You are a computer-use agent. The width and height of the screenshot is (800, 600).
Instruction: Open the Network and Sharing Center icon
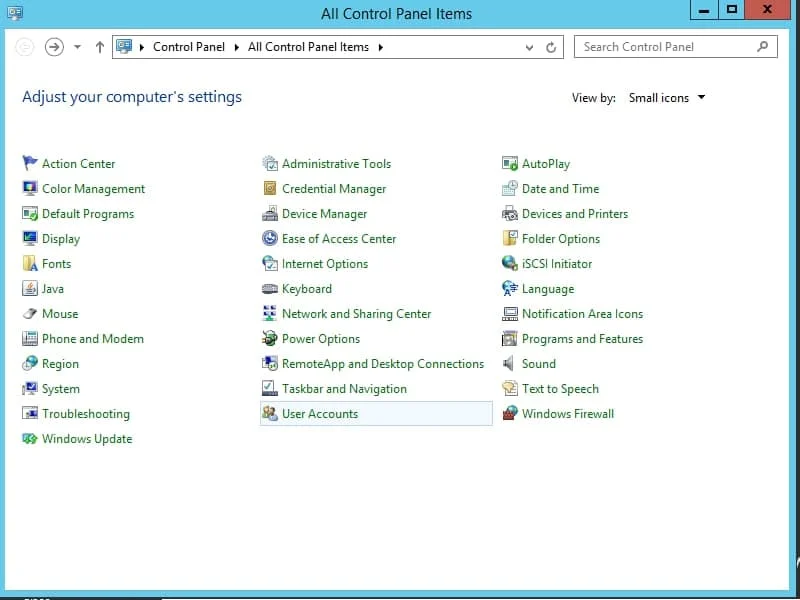(x=269, y=313)
